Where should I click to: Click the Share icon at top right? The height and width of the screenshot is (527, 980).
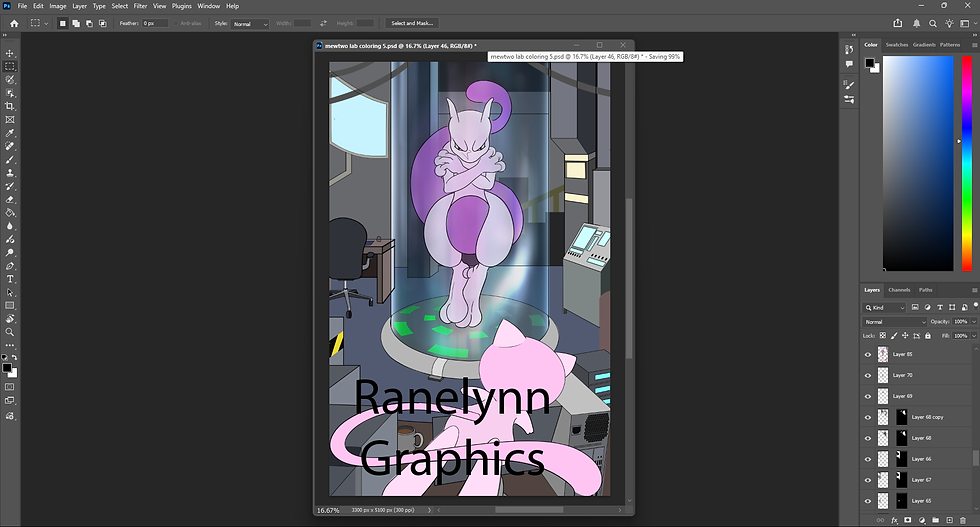[x=898, y=23]
